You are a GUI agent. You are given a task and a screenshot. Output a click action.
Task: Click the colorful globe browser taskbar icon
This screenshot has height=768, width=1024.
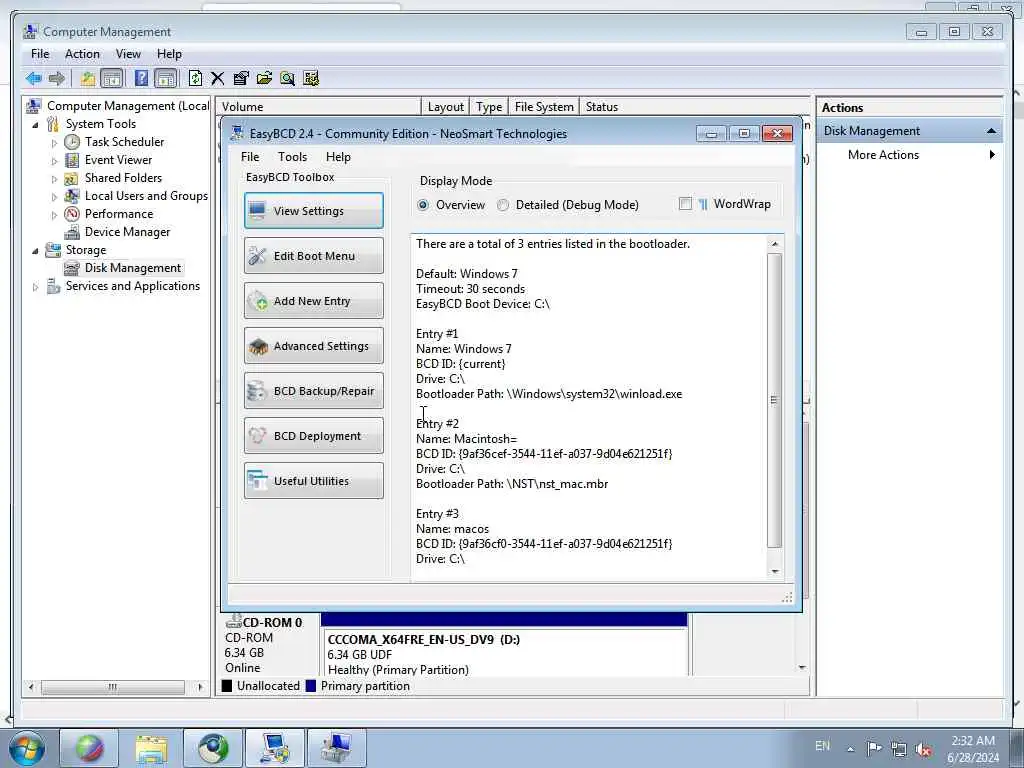coord(89,748)
